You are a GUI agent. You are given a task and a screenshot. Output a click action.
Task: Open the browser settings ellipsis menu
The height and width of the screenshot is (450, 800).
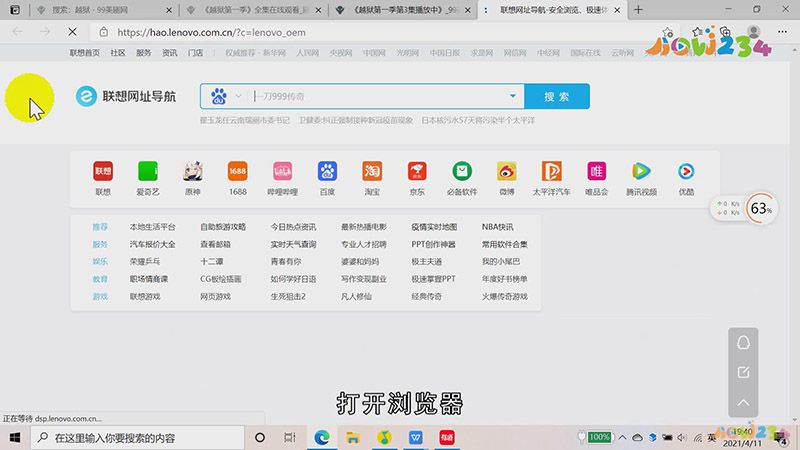point(782,32)
